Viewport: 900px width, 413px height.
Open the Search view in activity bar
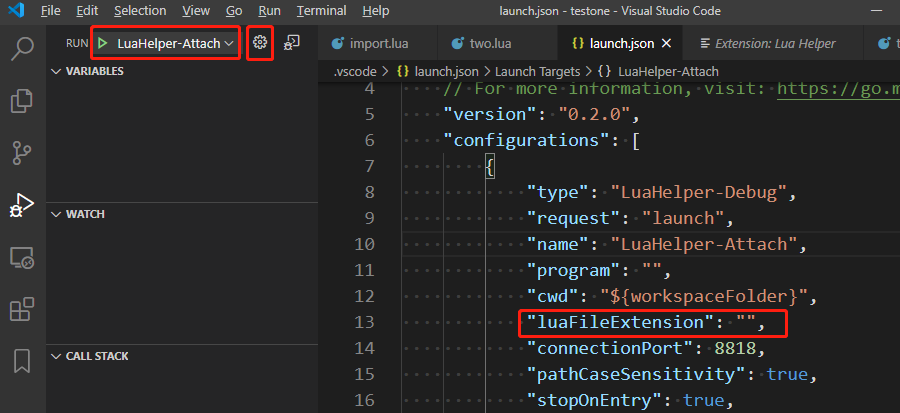(x=22, y=49)
